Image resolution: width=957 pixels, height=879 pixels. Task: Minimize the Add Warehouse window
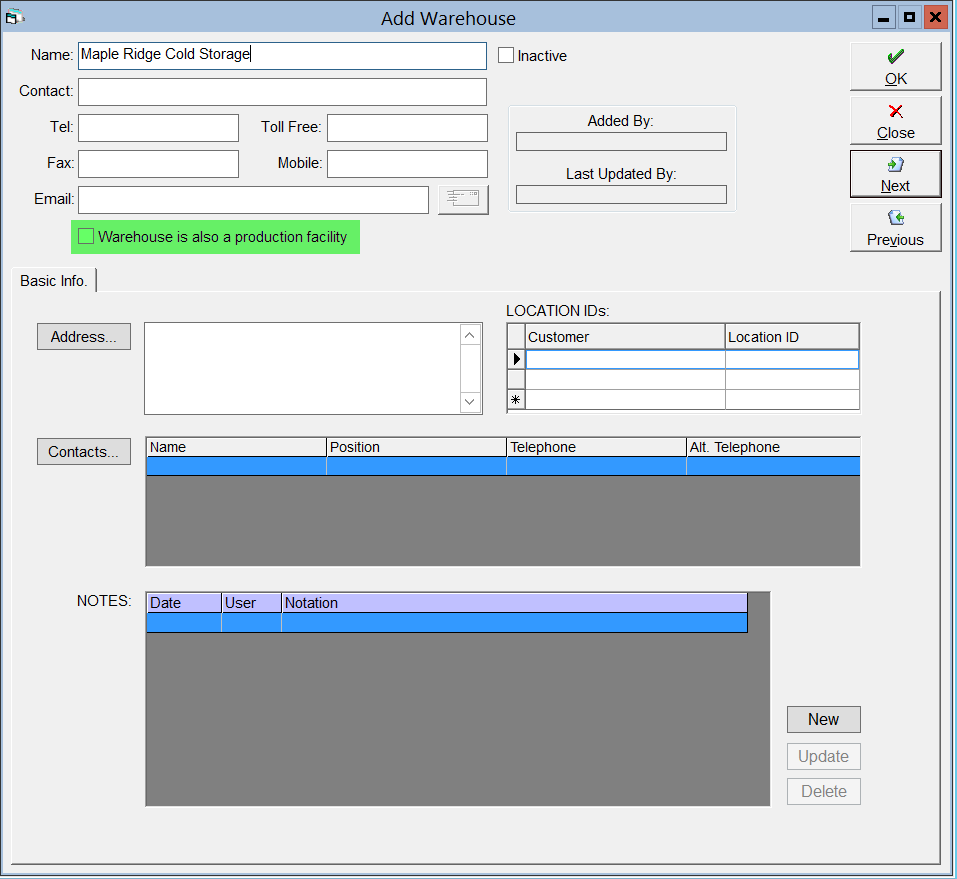click(883, 18)
